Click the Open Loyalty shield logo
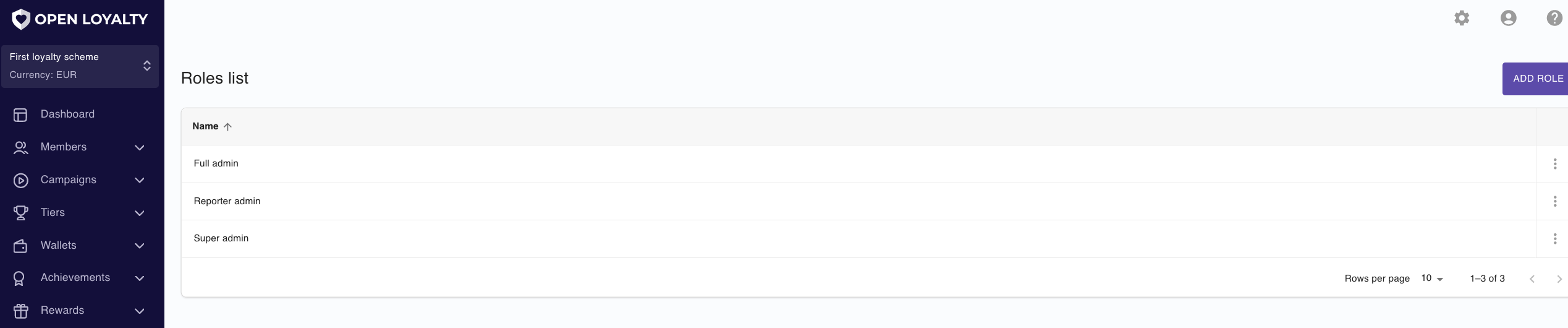Screen dimensions: 1568x328 (21, 19)
